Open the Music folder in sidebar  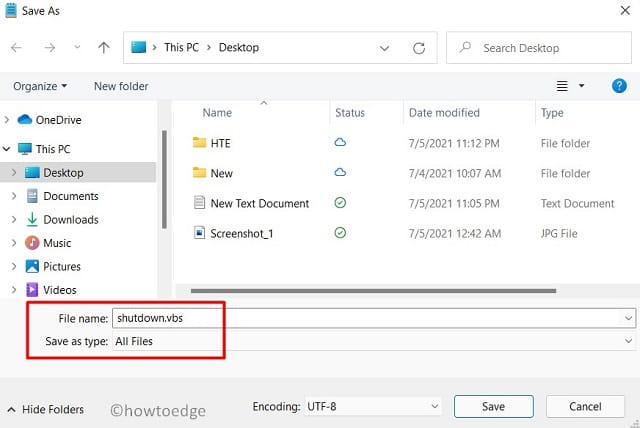[x=57, y=243]
